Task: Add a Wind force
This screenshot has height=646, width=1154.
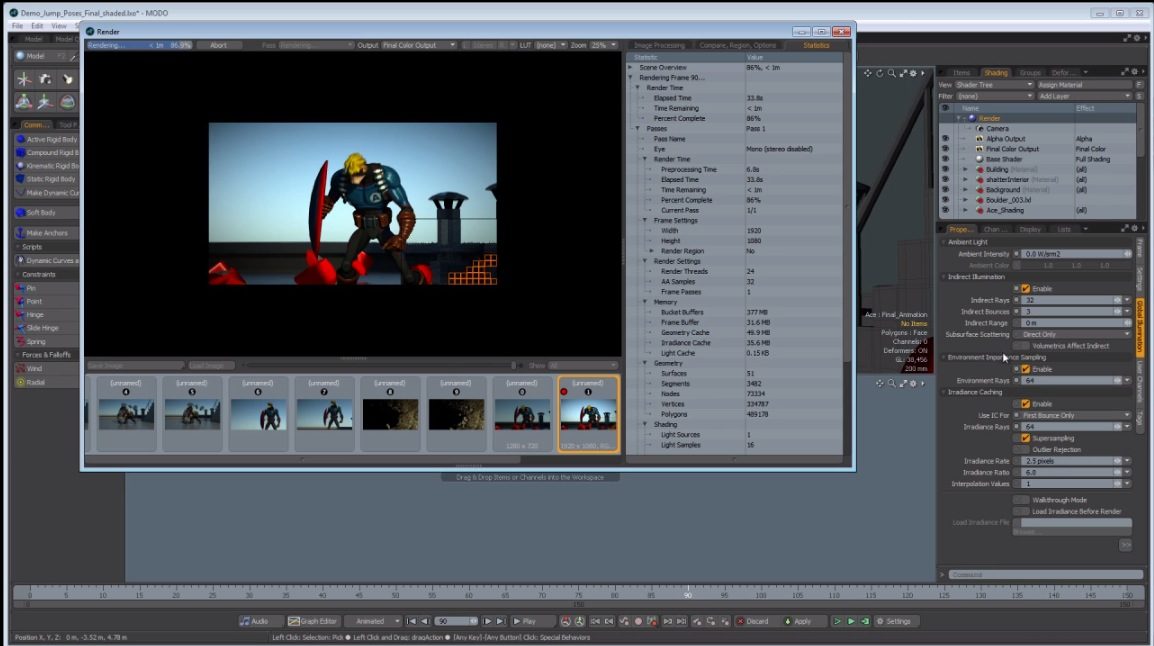Action: (x=46, y=369)
